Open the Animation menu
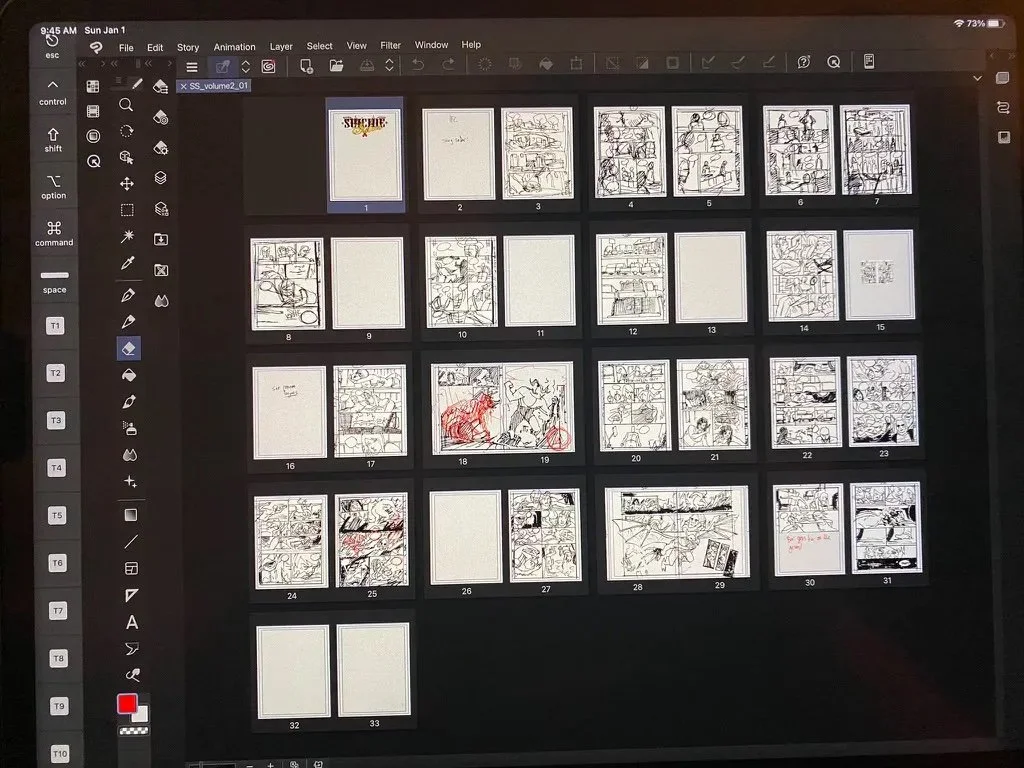Screen dimensions: 1024x768 [x=234, y=47]
